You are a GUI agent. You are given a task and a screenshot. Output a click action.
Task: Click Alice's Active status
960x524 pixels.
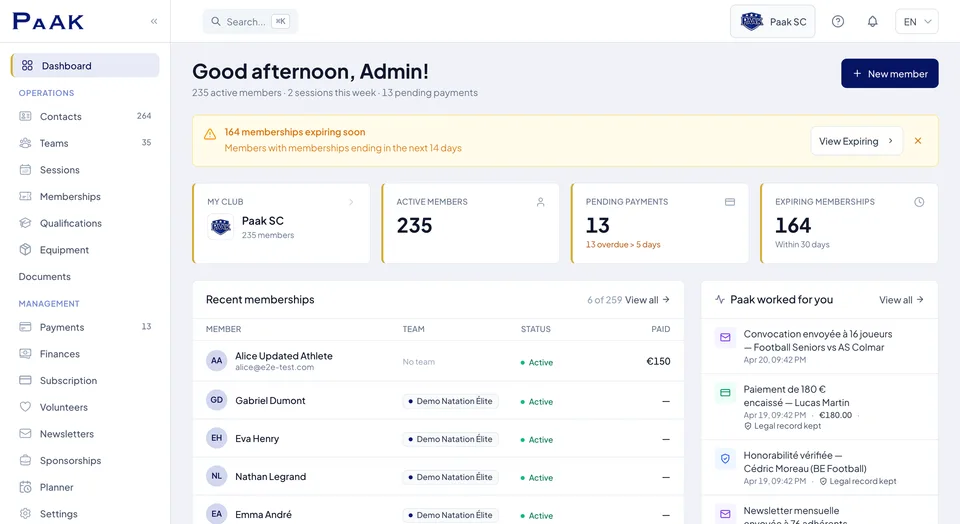pyautogui.click(x=536, y=362)
